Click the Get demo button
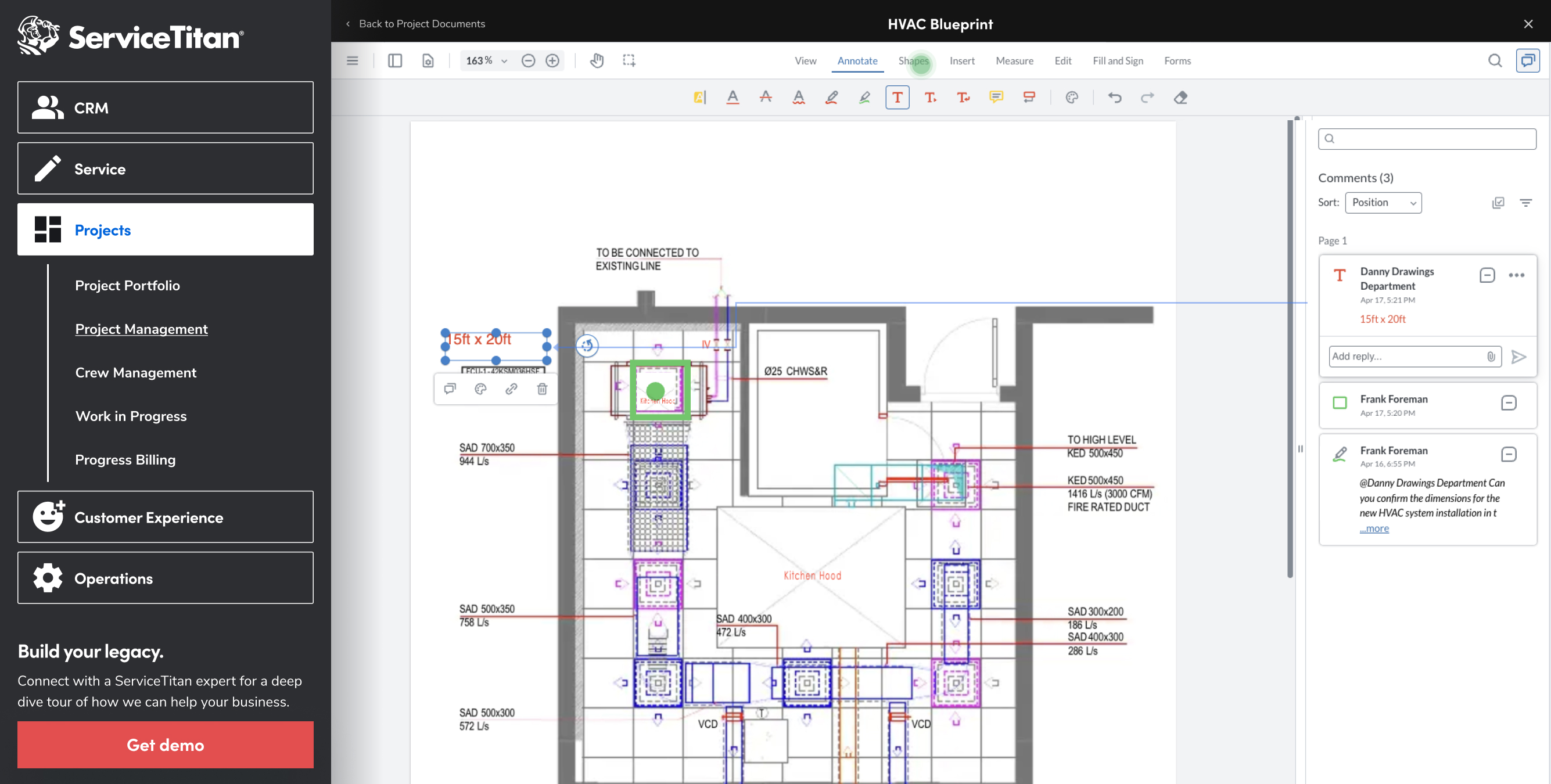The height and width of the screenshot is (784, 1551). click(165, 745)
